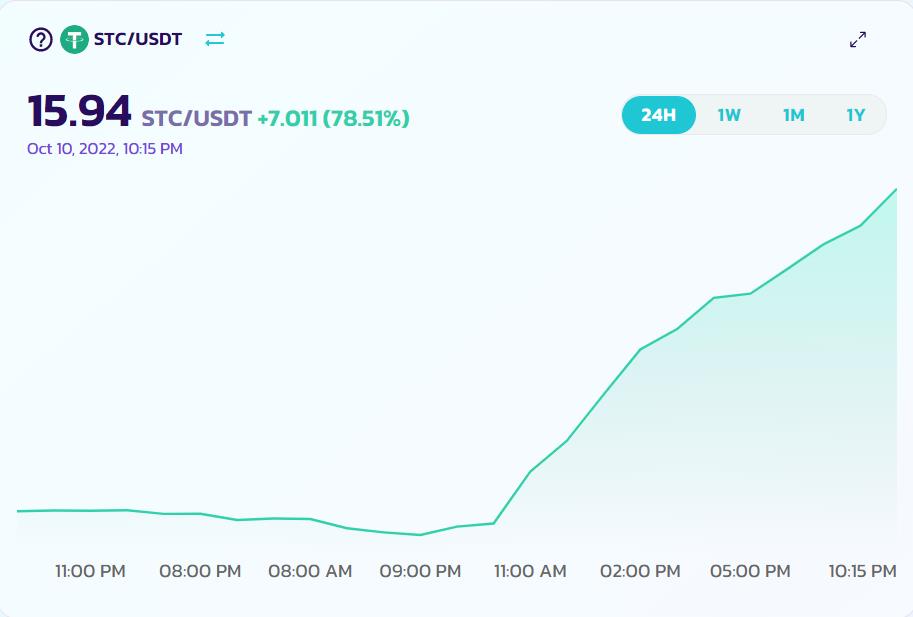Click the Oct 10, 2022 timestamp

[103, 147]
